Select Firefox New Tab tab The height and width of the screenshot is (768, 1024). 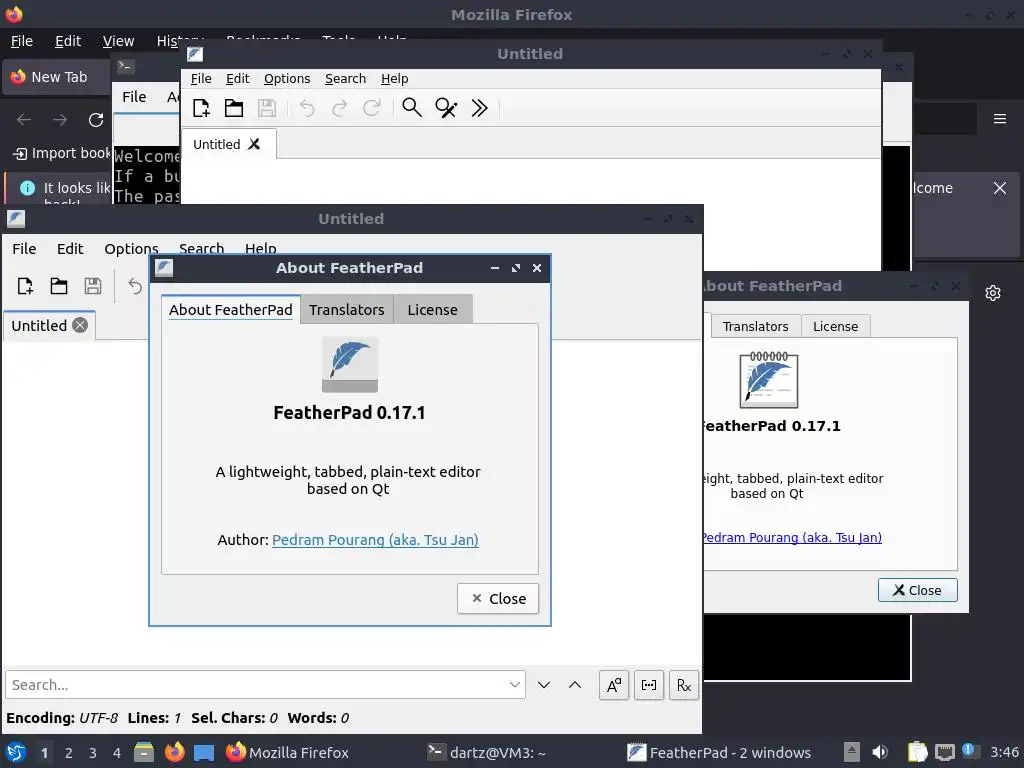tap(57, 77)
